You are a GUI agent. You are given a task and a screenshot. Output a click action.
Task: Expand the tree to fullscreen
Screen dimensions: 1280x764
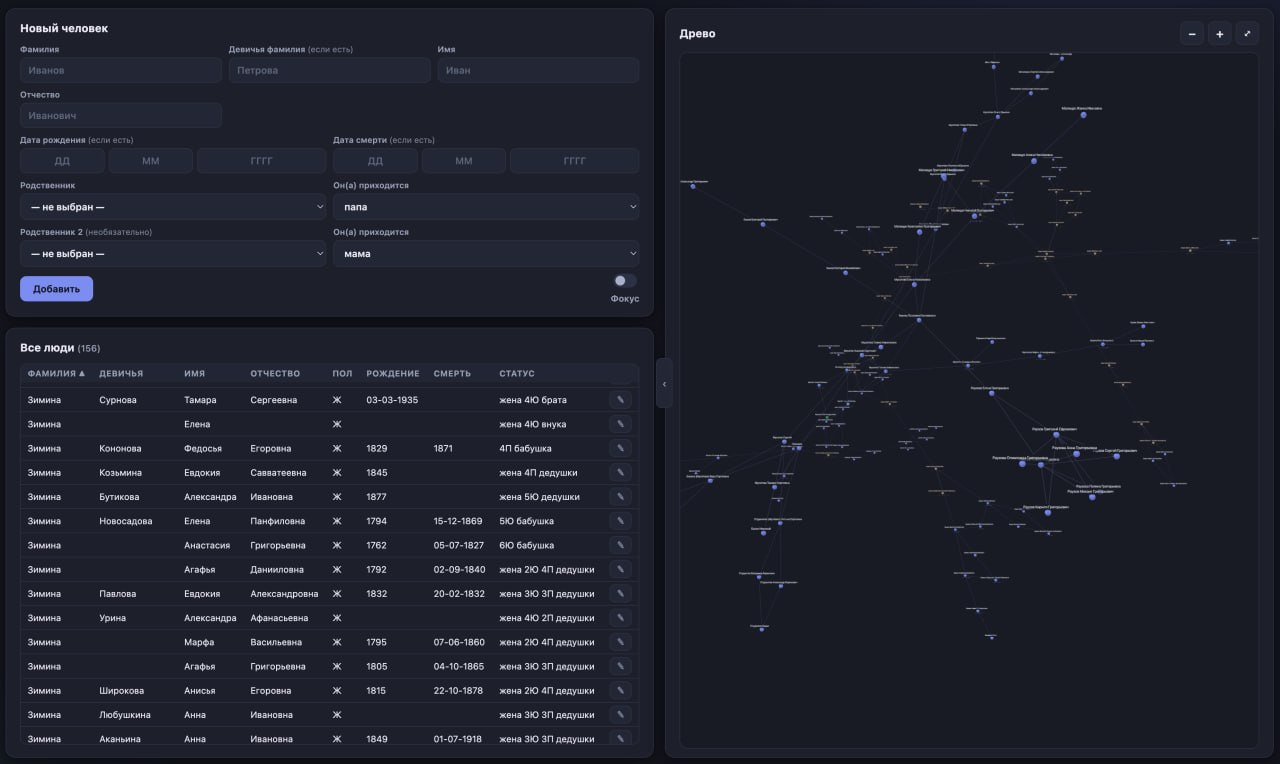[1247, 34]
